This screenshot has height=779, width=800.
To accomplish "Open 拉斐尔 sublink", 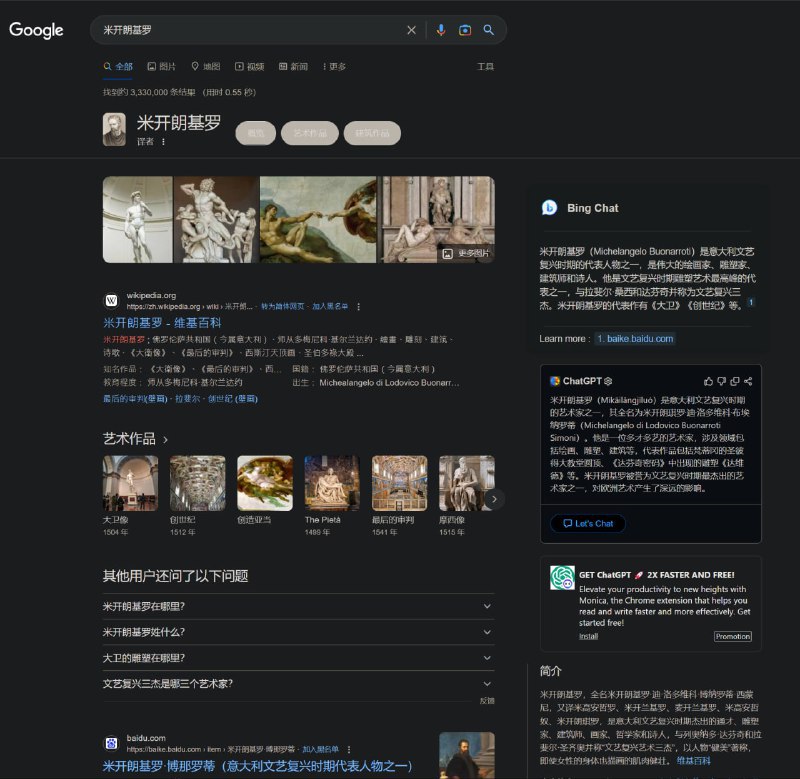I will point(187,399).
